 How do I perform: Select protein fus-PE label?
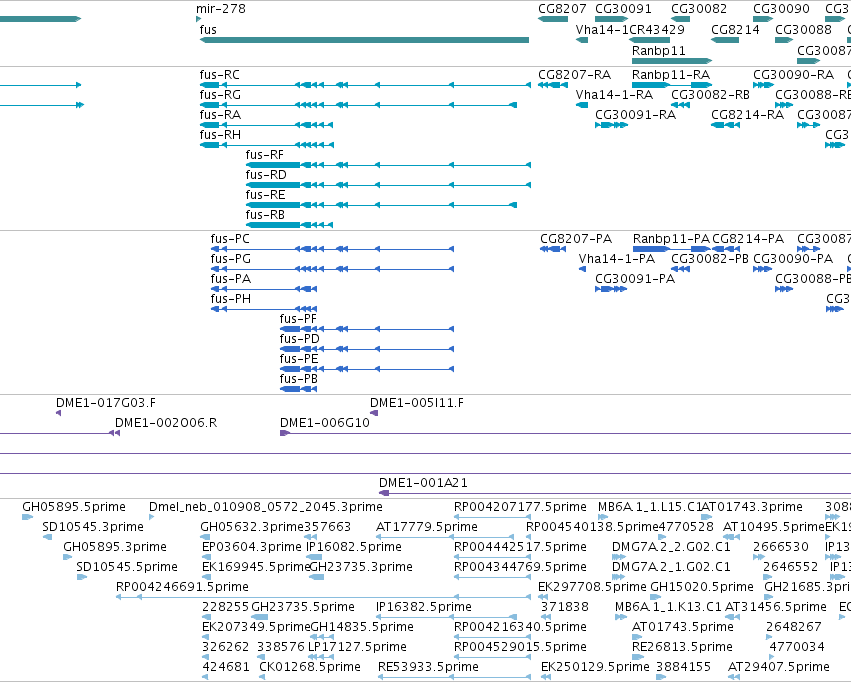coord(299,359)
